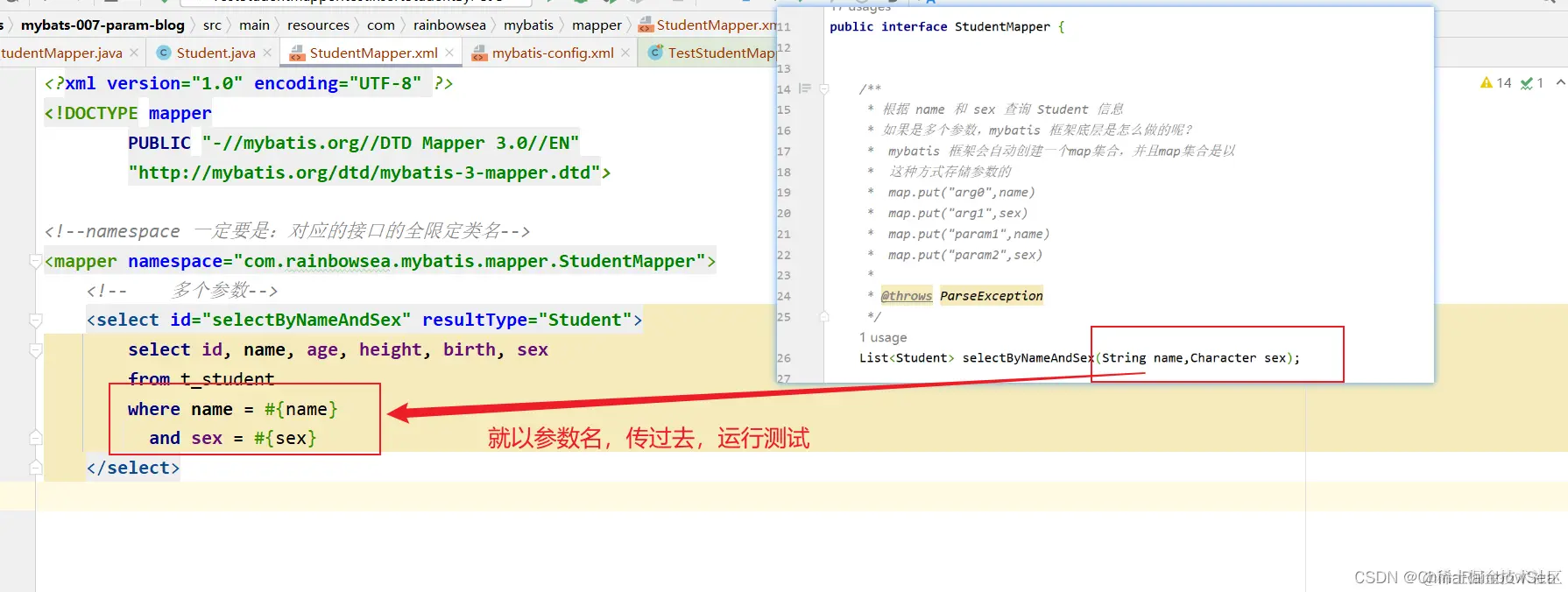This screenshot has height=592, width=1568.
Task: Click render doc comment icon at line 14
Action: 805,88
